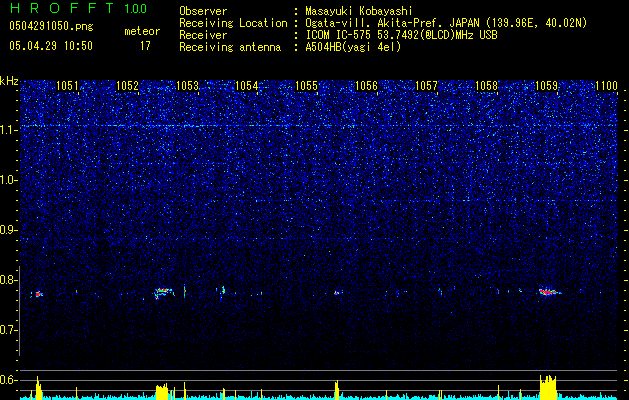Click the strong meteor echo at 1059
The height and width of the screenshot is (400, 629).
550,292
